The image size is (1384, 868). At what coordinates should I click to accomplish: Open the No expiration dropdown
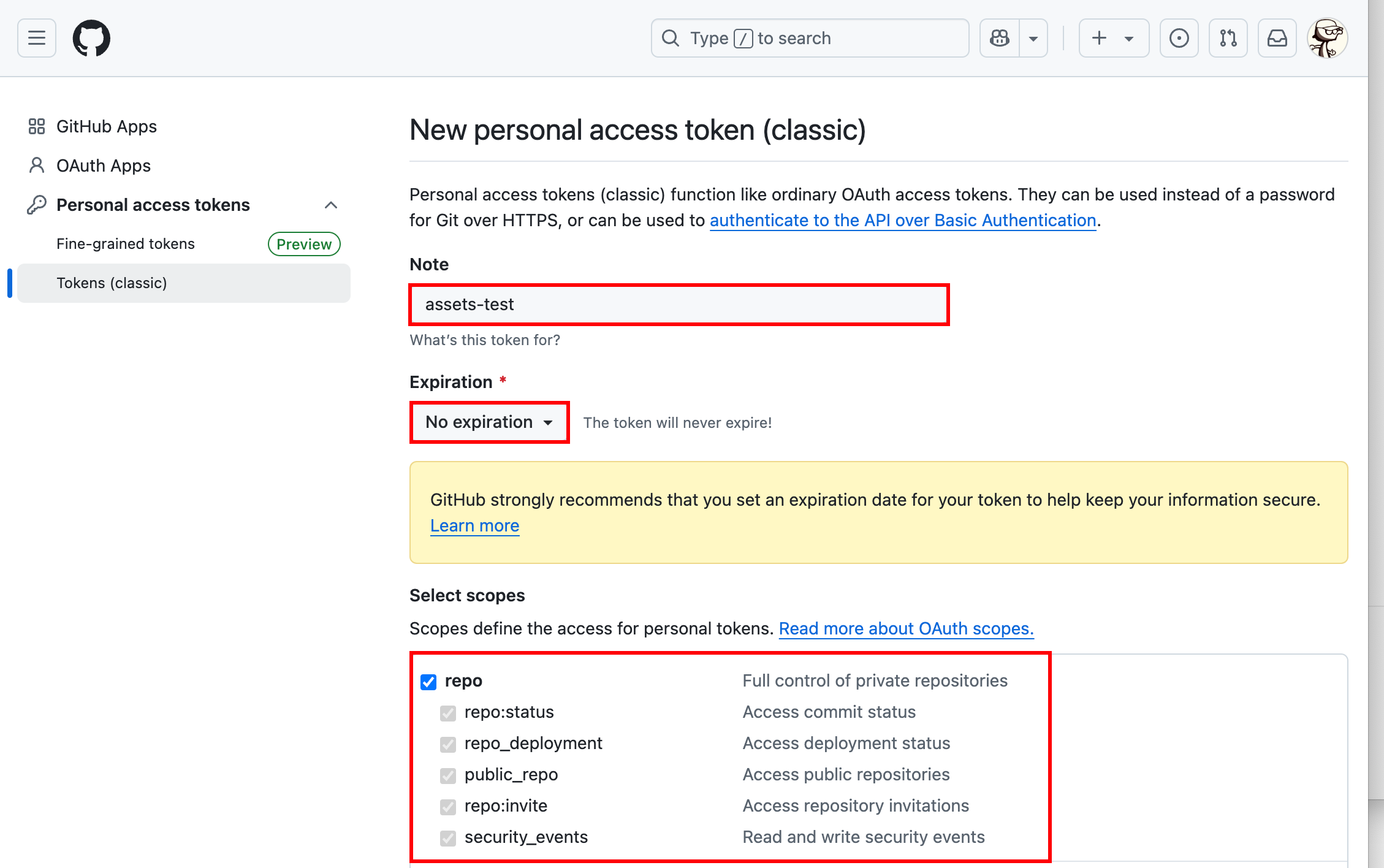click(x=489, y=422)
